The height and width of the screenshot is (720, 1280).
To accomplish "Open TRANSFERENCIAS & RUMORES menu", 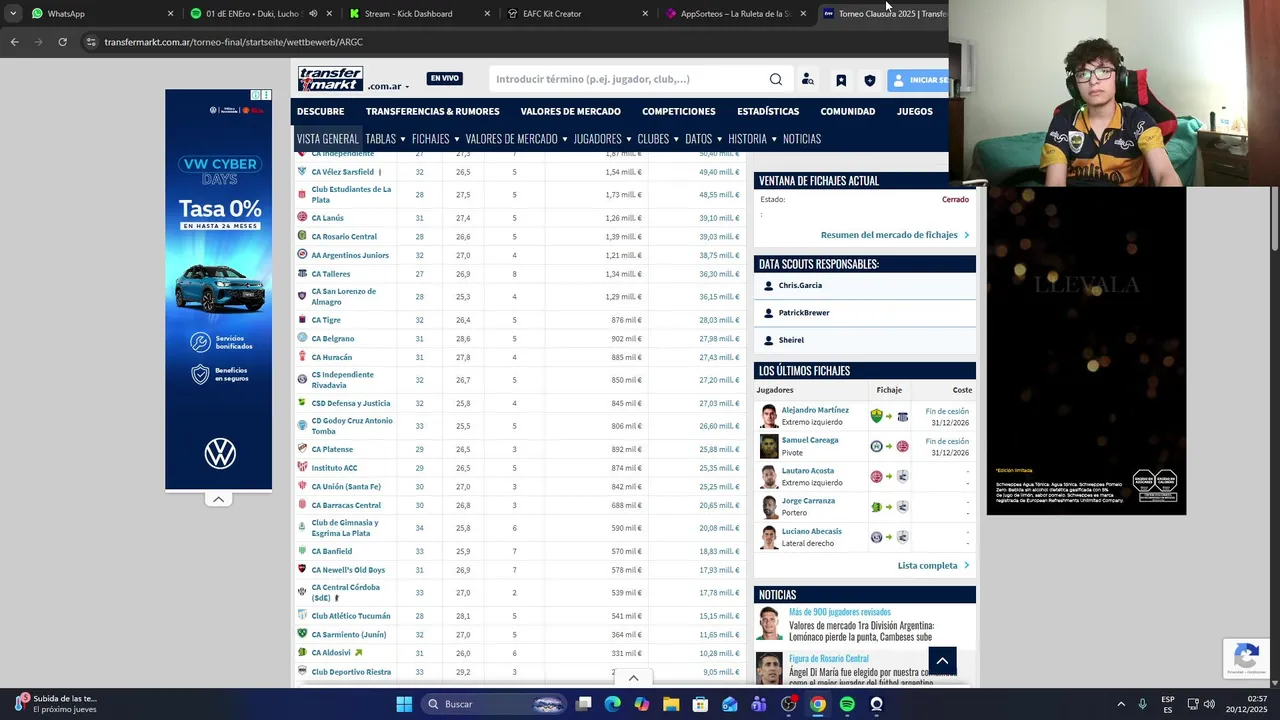I will pyautogui.click(x=432, y=111).
